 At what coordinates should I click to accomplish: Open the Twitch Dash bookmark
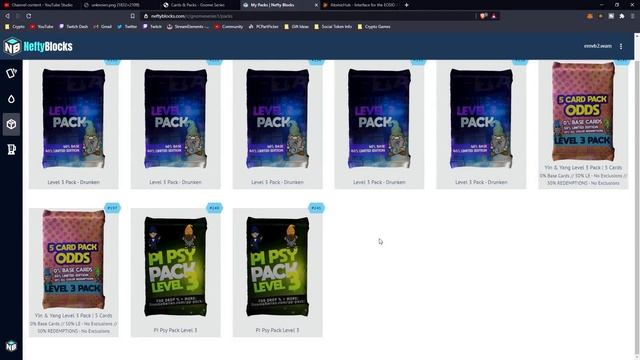coord(73,27)
